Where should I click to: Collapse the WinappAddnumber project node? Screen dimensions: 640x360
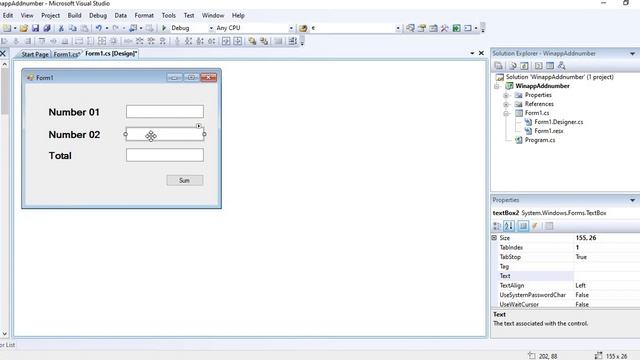click(x=497, y=86)
